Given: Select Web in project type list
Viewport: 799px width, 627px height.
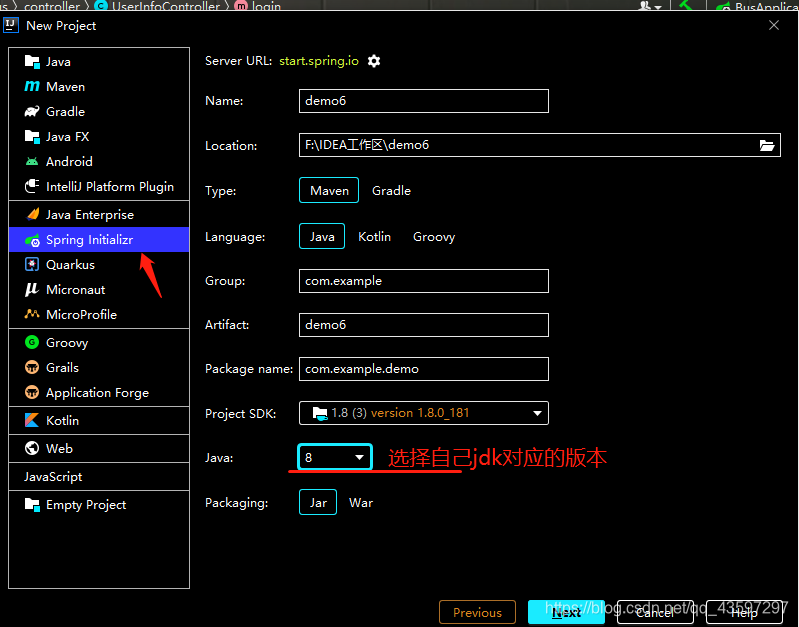Looking at the screenshot, I should point(99,448).
